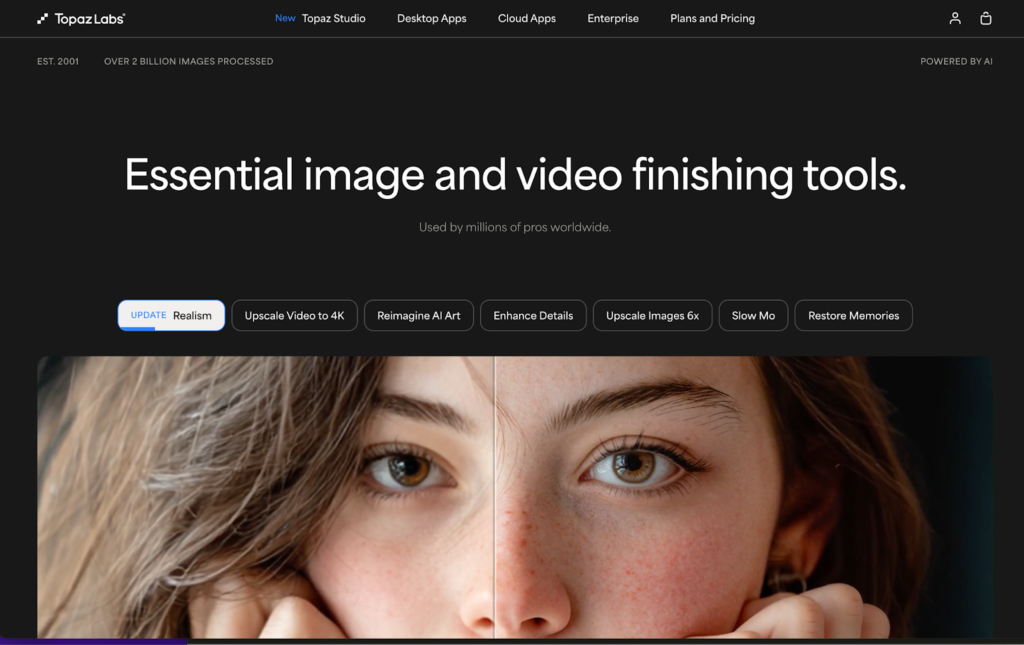
Task: Click the Over 2 Billion Images Processed text
Action: [188, 61]
